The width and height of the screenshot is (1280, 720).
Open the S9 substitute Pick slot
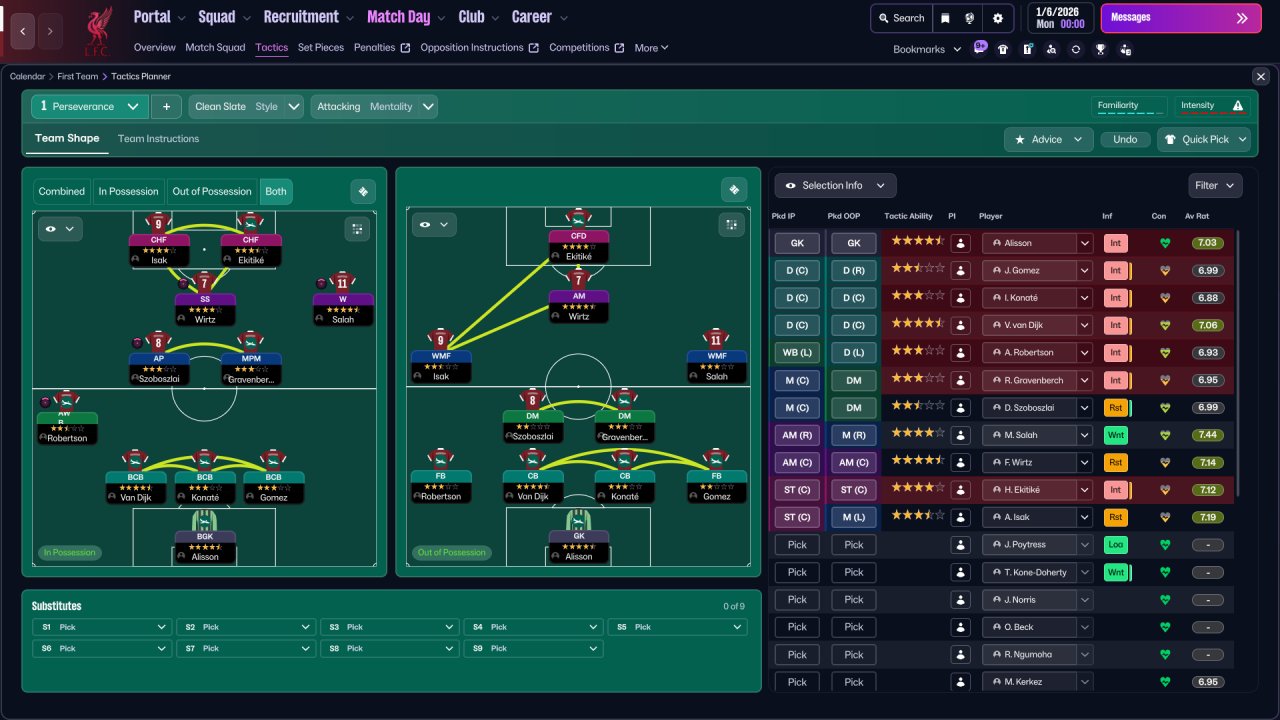pyautogui.click(x=533, y=649)
